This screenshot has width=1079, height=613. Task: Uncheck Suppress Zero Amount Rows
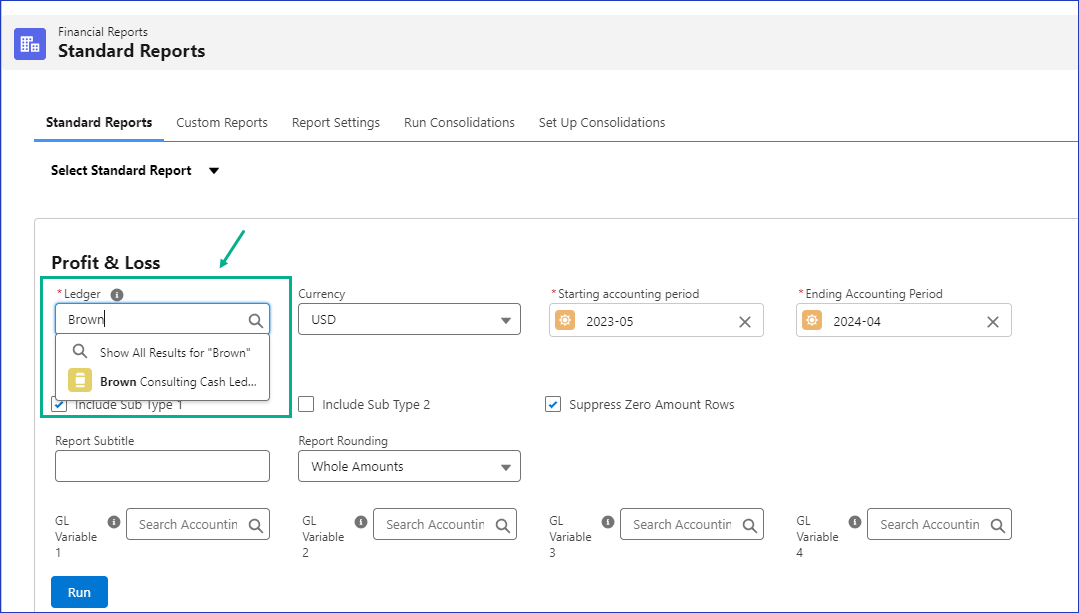(x=553, y=405)
